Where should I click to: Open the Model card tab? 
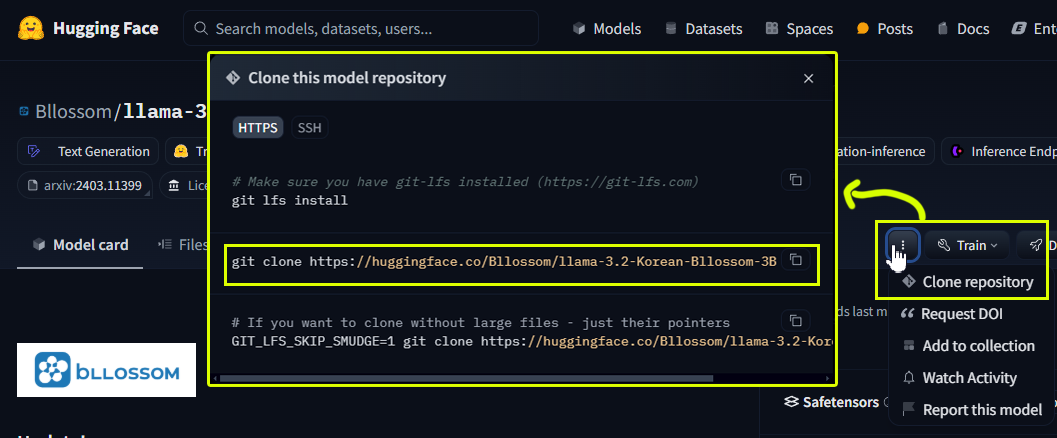[x=80, y=245]
